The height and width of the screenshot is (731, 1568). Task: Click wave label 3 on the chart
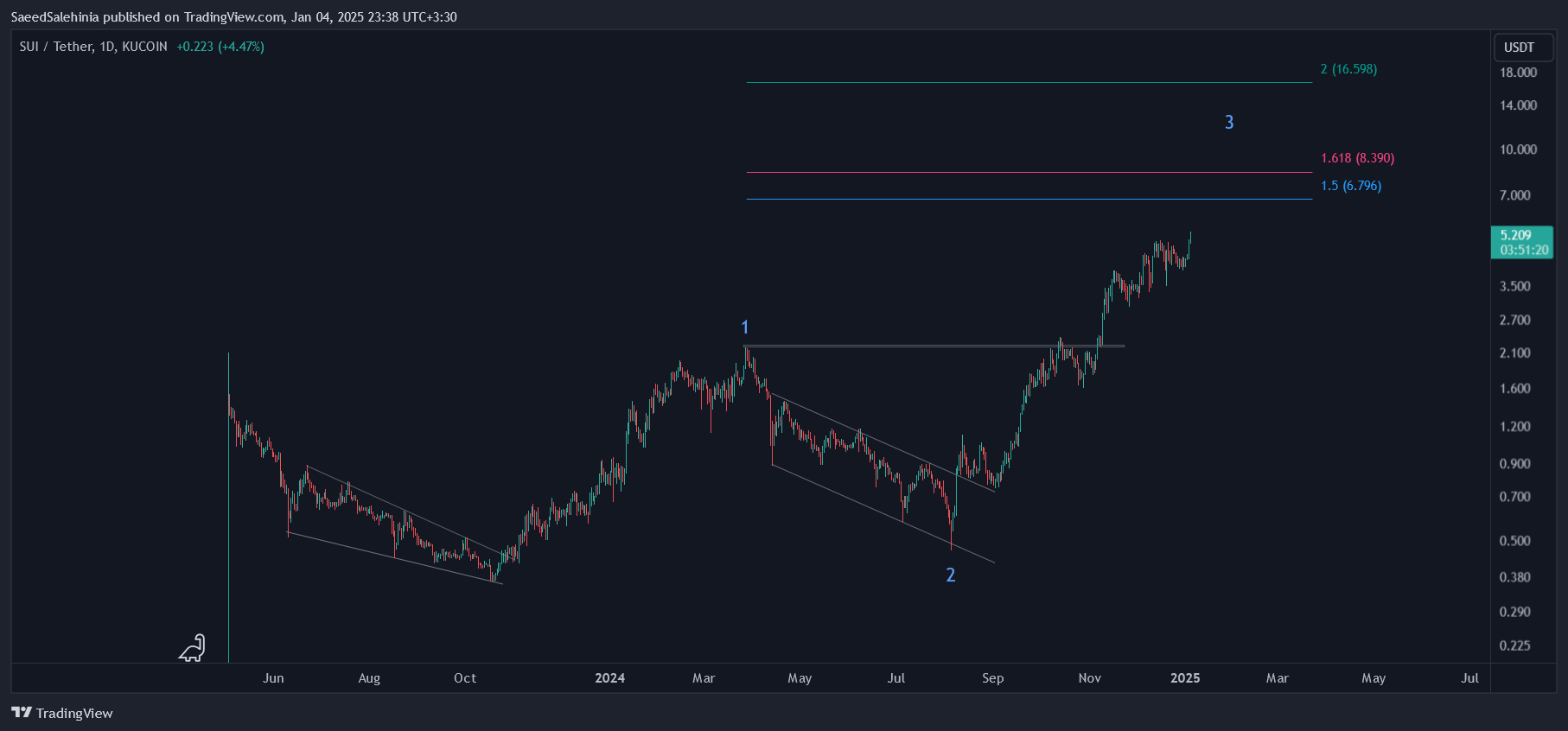click(1229, 123)
